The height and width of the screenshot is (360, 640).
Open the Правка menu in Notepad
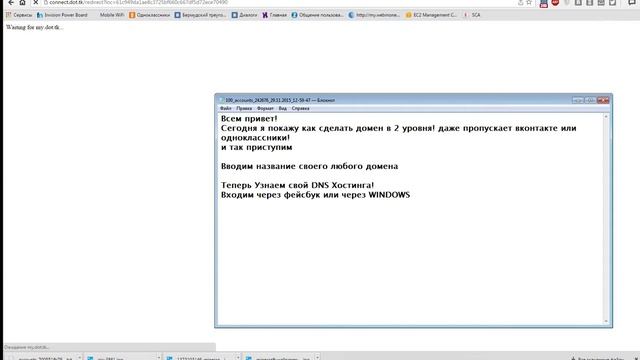244,109
